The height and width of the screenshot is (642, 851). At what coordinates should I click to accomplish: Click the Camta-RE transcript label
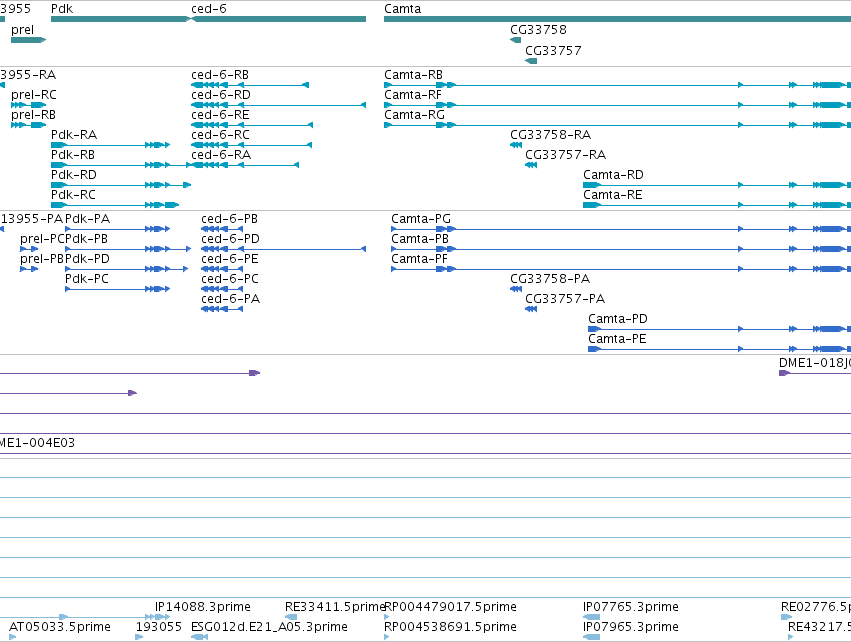pos(613,195)
